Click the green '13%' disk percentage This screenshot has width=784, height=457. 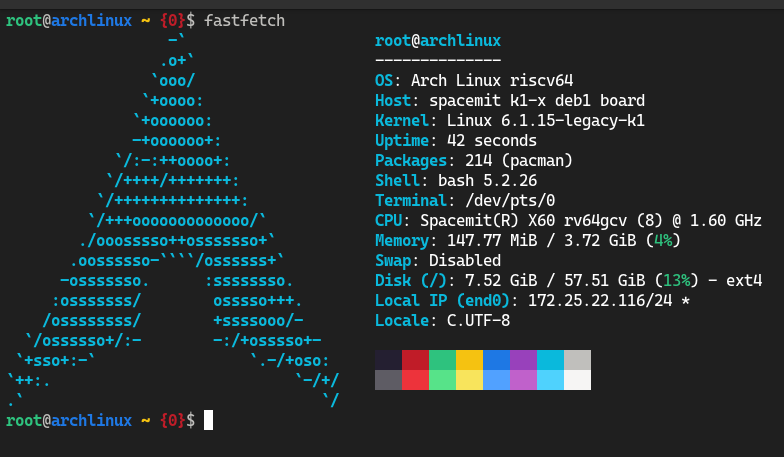pyautogui.click(x=677, y=280)
